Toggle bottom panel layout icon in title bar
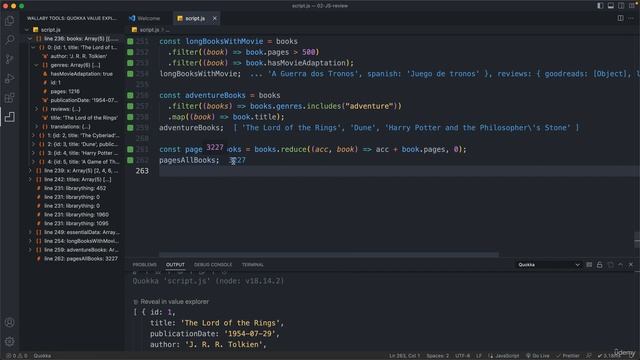Viewport: 640px width, 360px height. tap(611, 6)
